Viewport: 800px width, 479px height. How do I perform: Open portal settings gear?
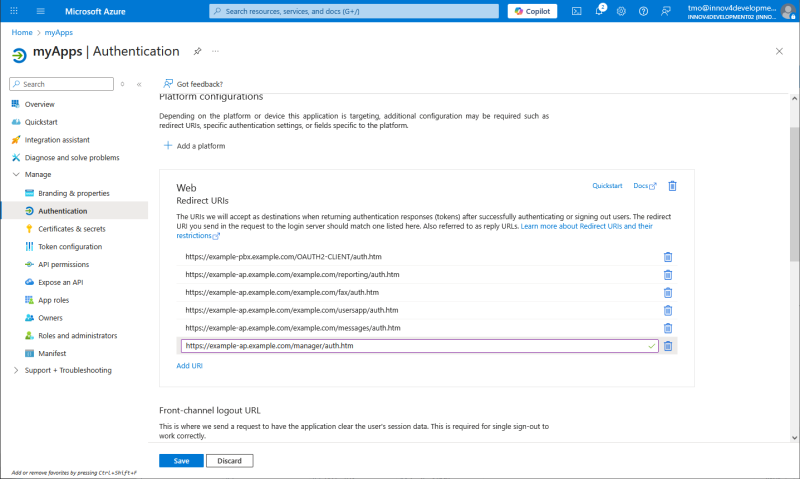pyautogui.click(x=622, y=11)
